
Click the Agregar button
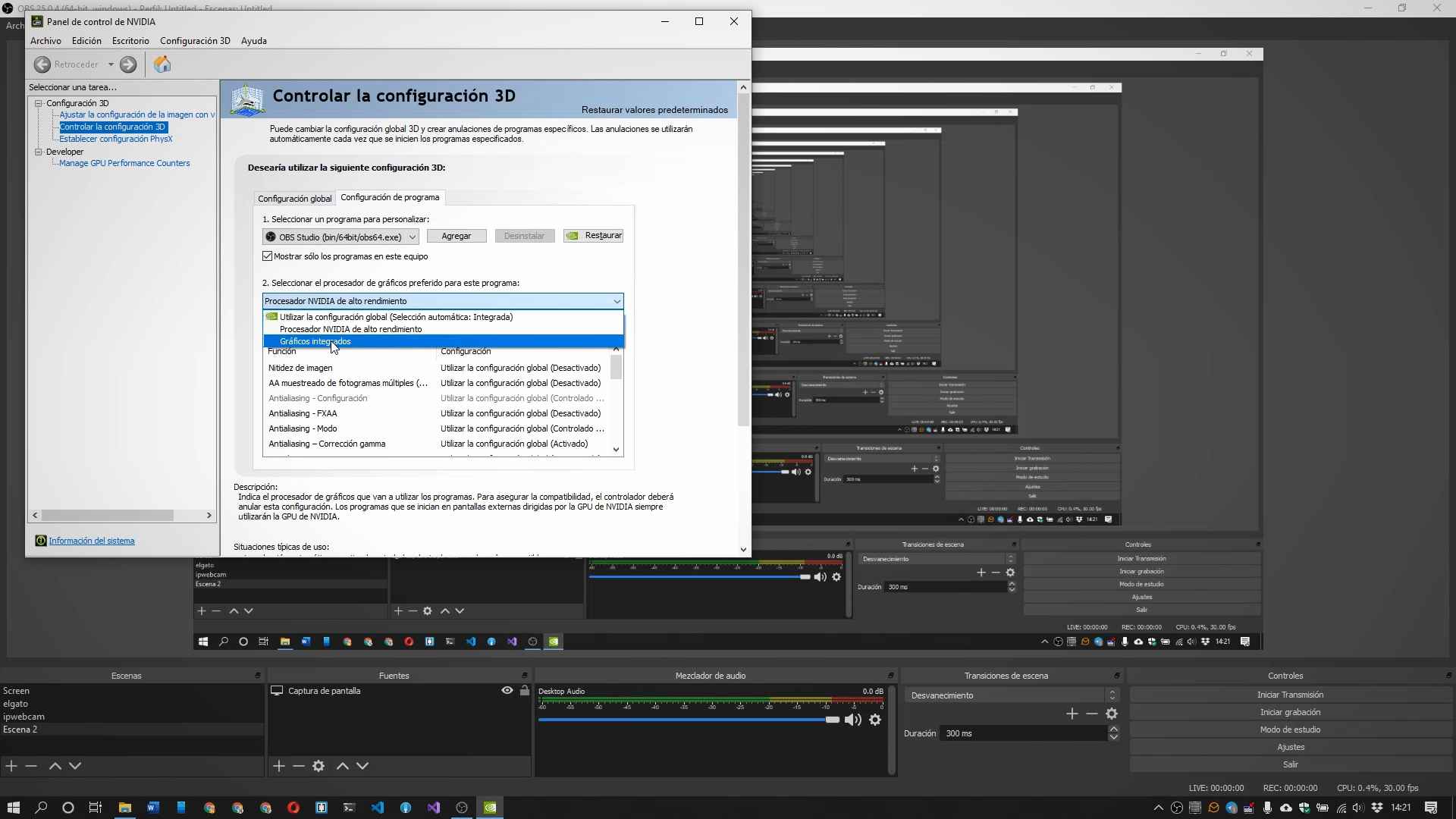tap(456, 236)
